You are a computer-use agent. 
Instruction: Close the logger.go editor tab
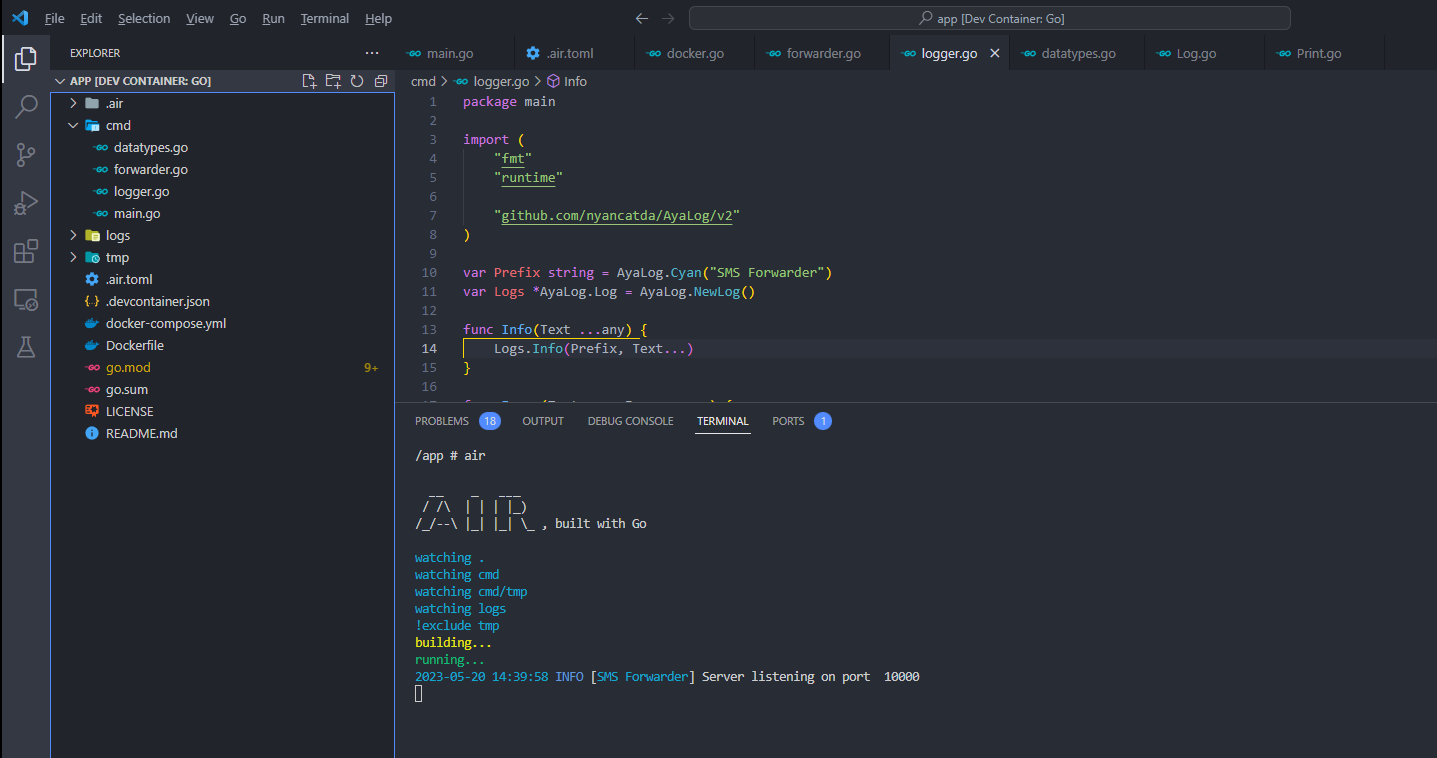995,53
